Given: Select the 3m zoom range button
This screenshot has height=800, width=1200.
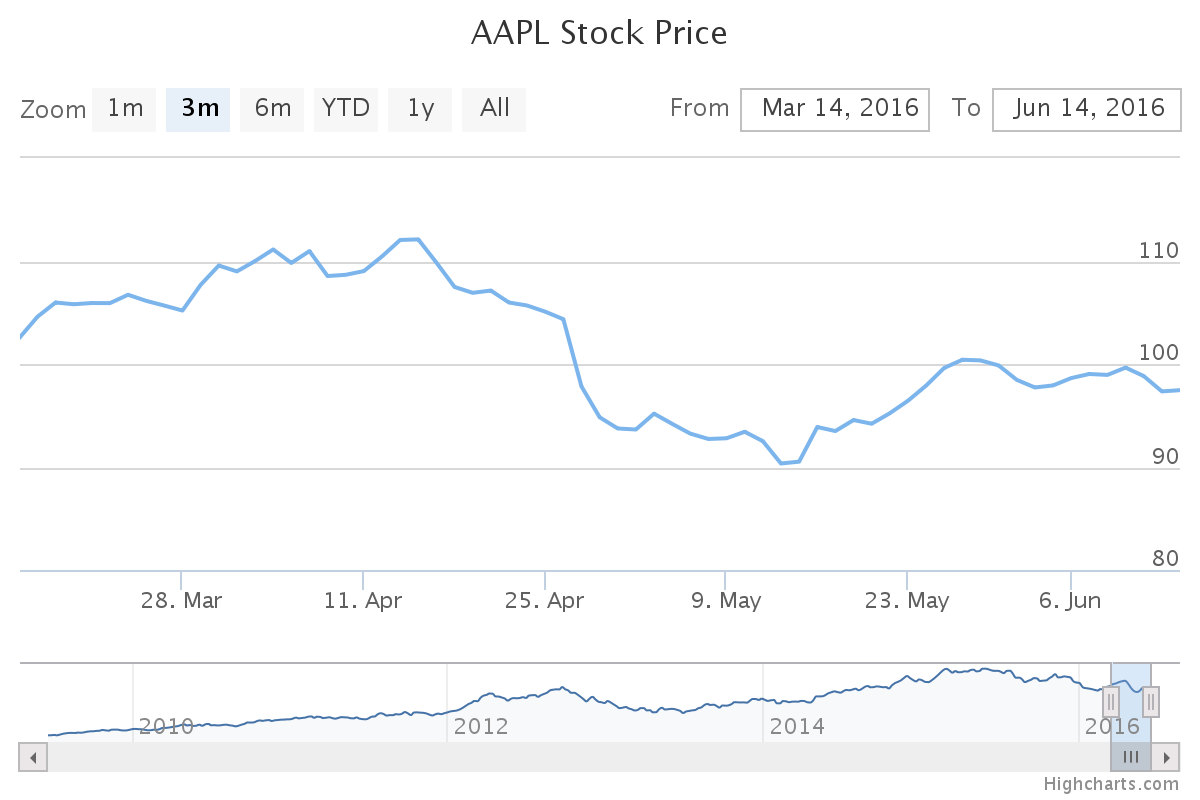Looking at the screenshot, I should click(x=199, y=109).
